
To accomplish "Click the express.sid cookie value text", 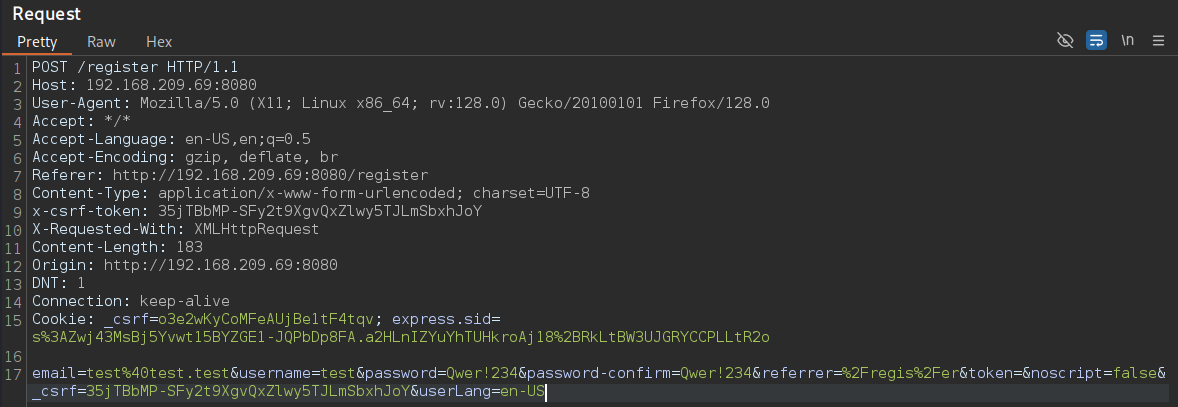I will pos(401,337).
